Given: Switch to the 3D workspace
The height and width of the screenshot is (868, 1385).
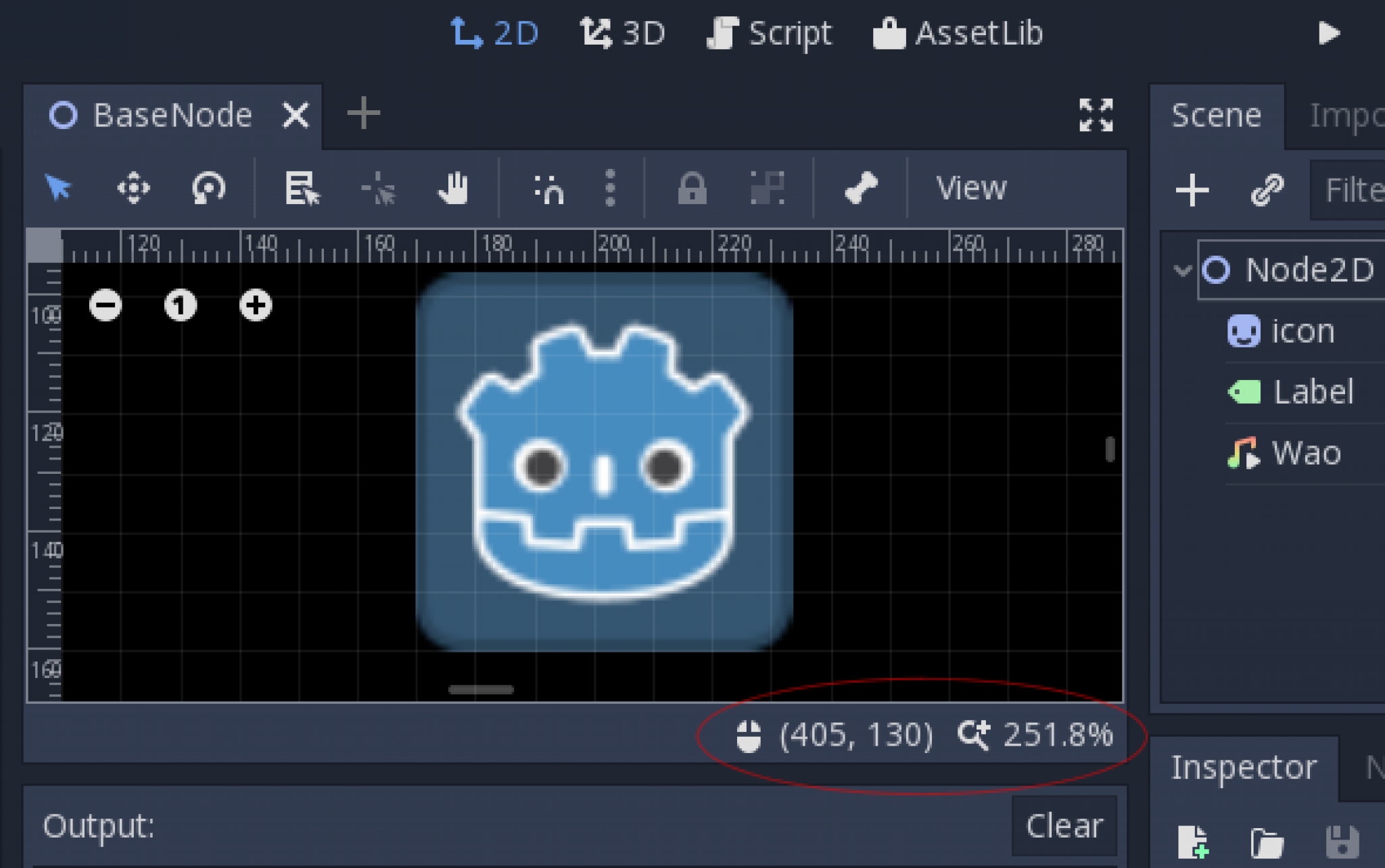Looking at the screenshot, I should click(x=623, y=32).
